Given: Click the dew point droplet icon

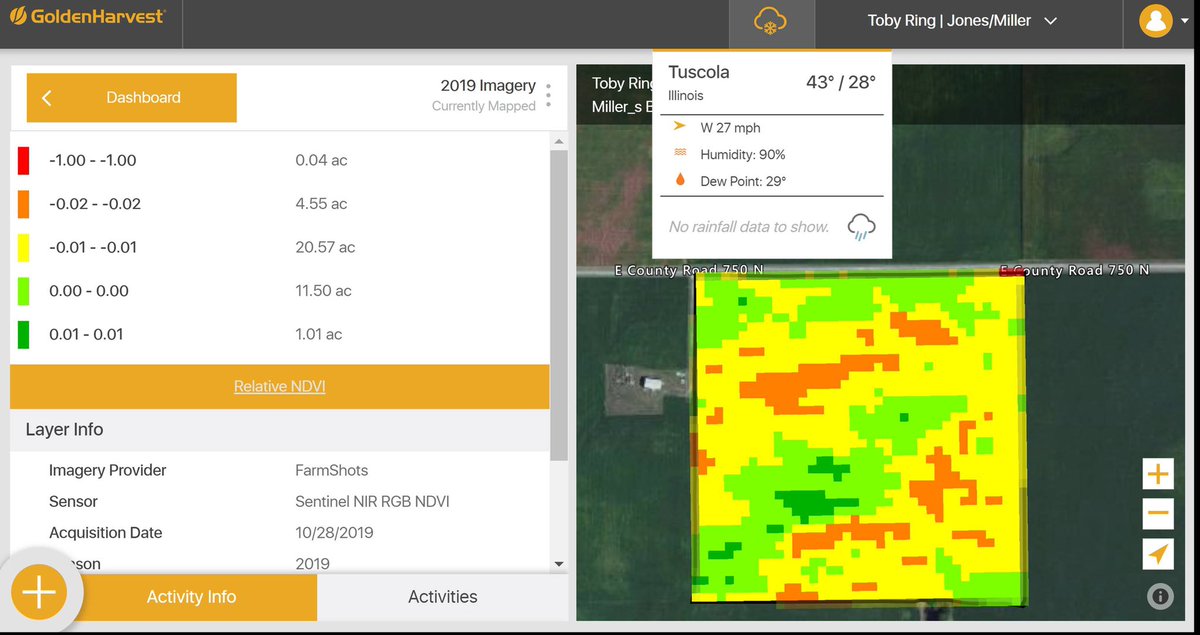Looking at the screenshot, I should (x=680, y=180).
